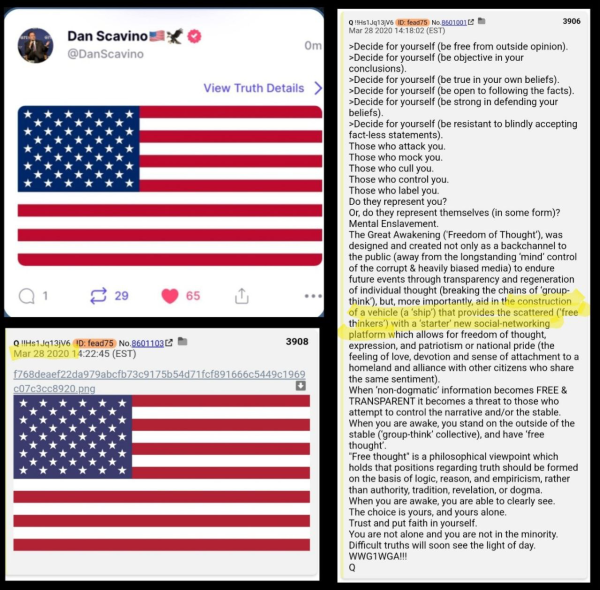Click the verified badge beside Dan Scavino
Screen dimensions: 600x590
pos(198,36)
